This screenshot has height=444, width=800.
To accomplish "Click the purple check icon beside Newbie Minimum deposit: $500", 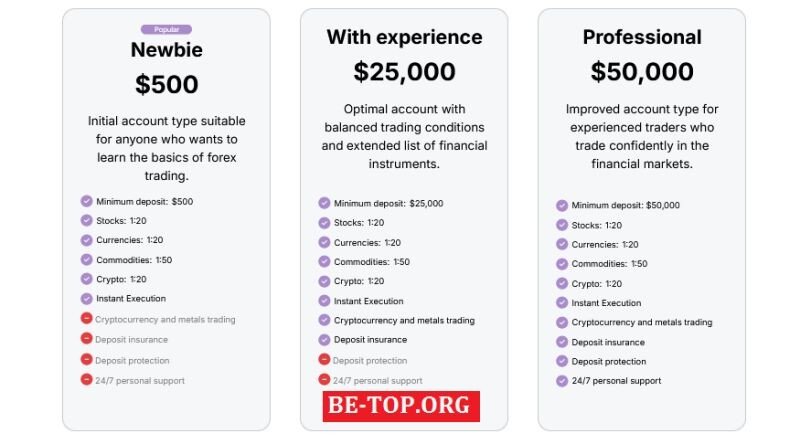I will (x=86, y=201).
